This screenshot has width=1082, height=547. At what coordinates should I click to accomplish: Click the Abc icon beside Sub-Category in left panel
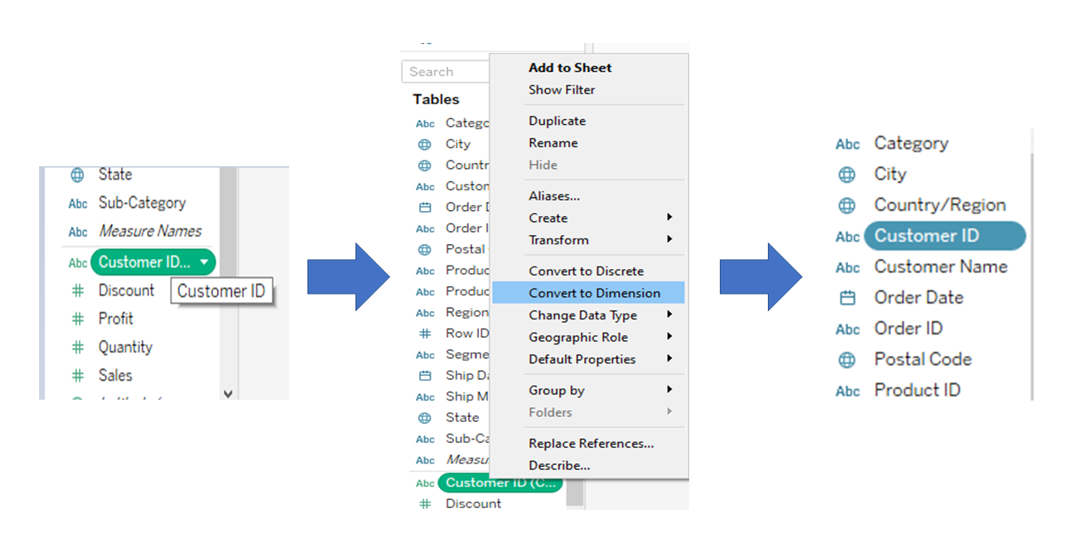pos(78,203)
